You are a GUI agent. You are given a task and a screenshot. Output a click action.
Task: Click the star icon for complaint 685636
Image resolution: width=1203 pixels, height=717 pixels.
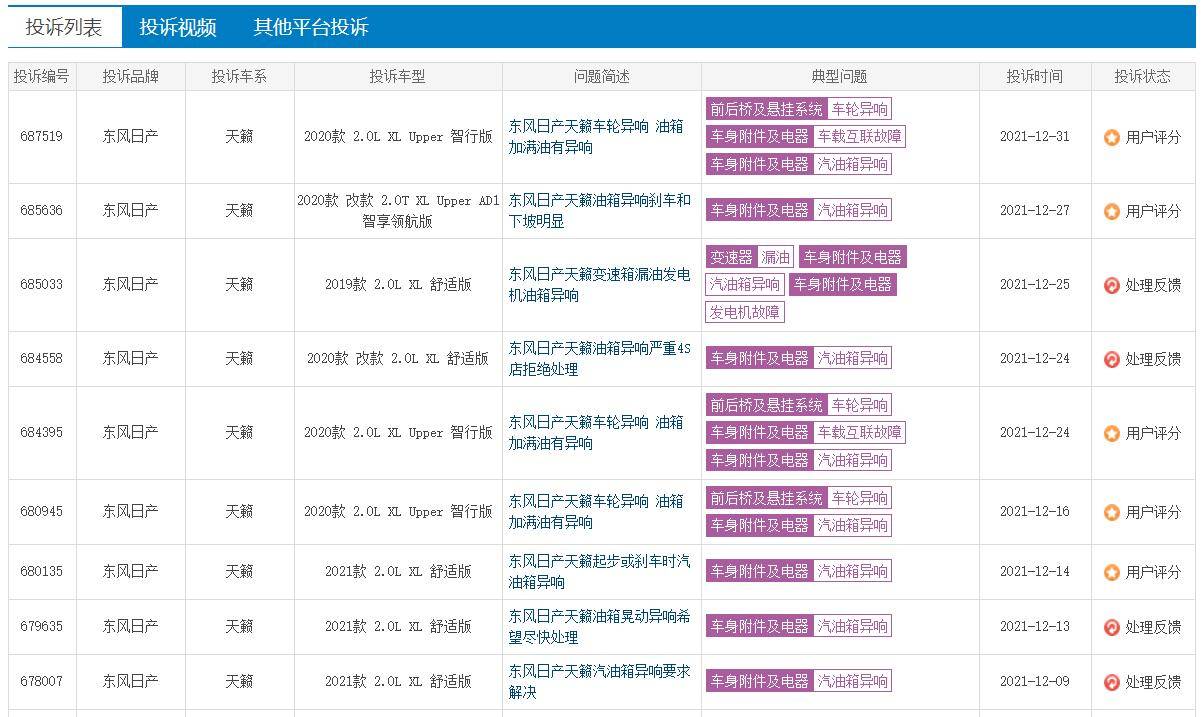(x=1111, y=212)
